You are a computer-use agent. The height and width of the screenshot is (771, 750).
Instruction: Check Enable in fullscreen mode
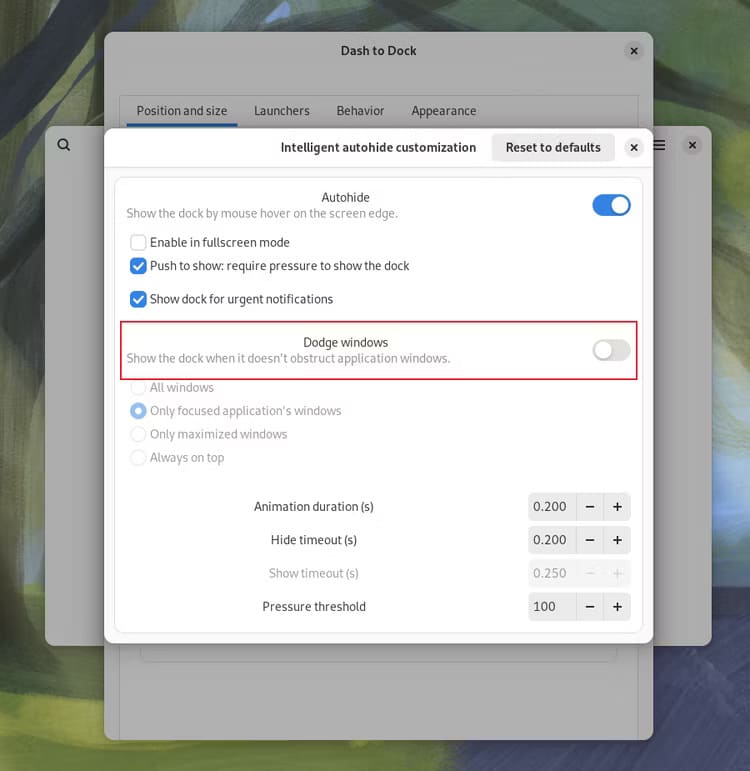pos(138,242)
